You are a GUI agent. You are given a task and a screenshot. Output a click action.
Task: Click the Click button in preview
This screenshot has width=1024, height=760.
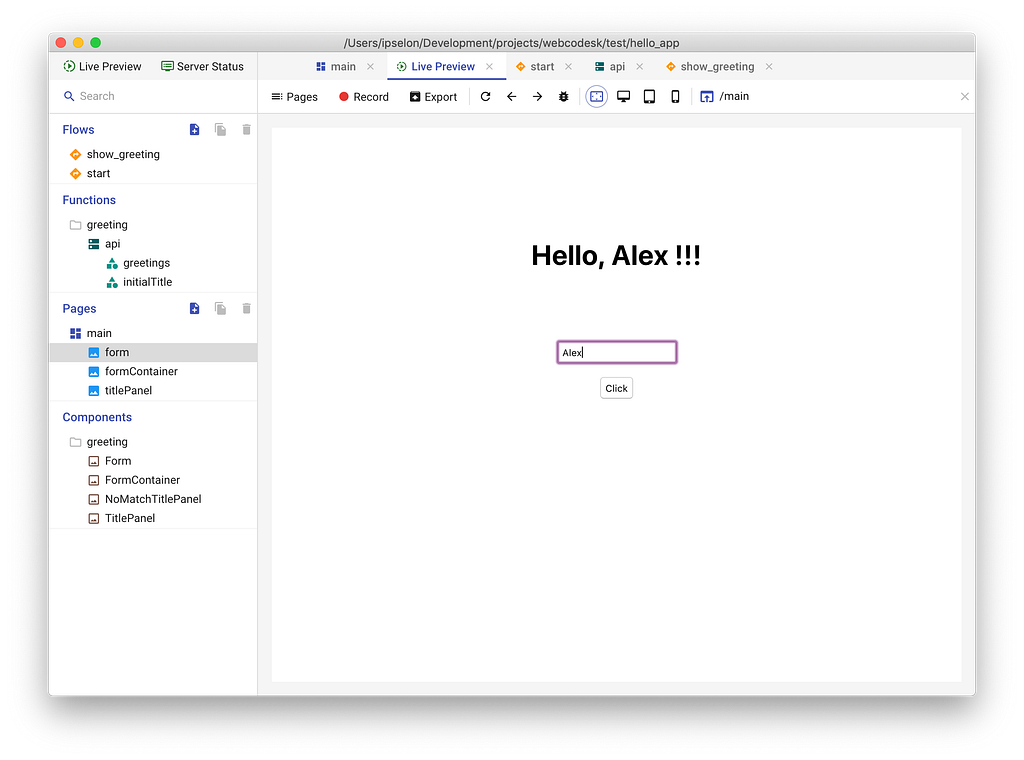pyautogui.click(x=616, y=388)
